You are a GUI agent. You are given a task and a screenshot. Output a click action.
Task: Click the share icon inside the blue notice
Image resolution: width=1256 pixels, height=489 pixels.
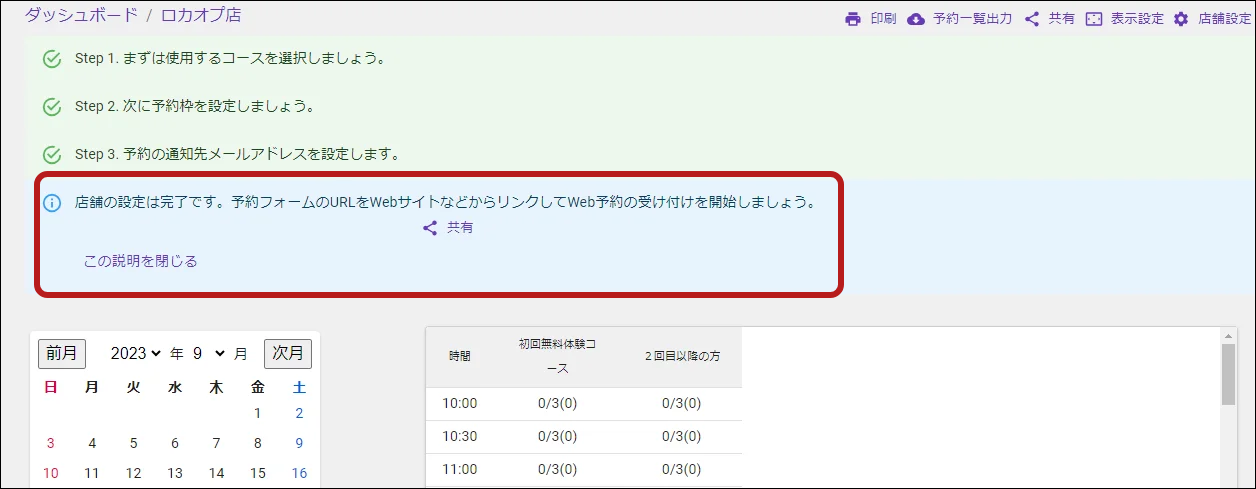[430, 228]
